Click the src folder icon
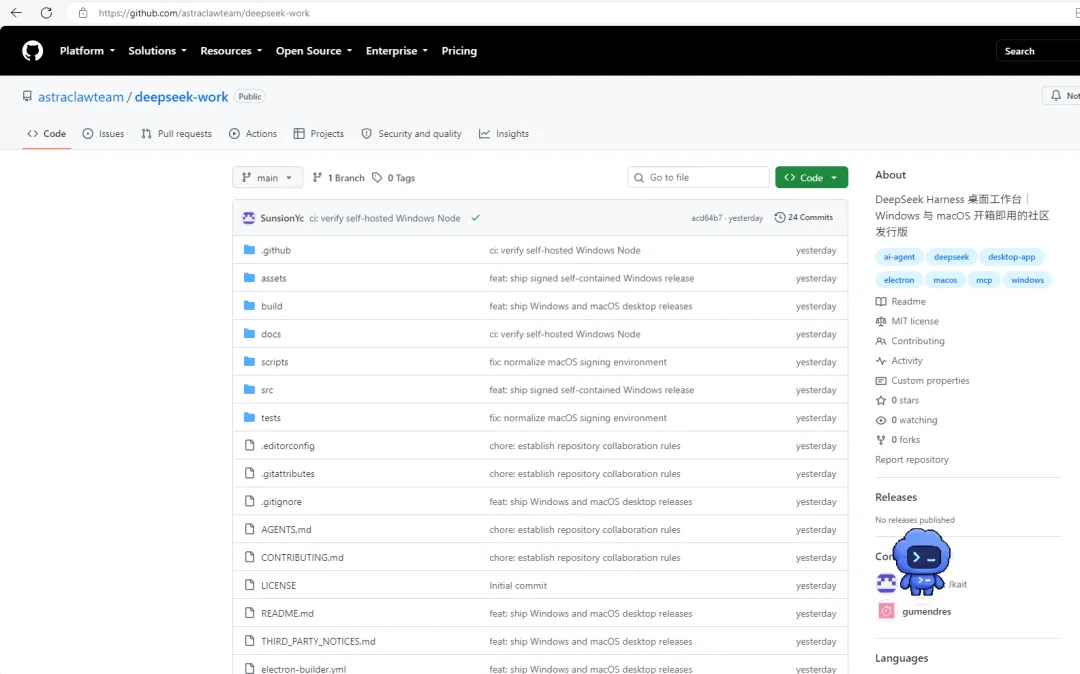This screenshot has height=674, width=1080. click(249, 390)
